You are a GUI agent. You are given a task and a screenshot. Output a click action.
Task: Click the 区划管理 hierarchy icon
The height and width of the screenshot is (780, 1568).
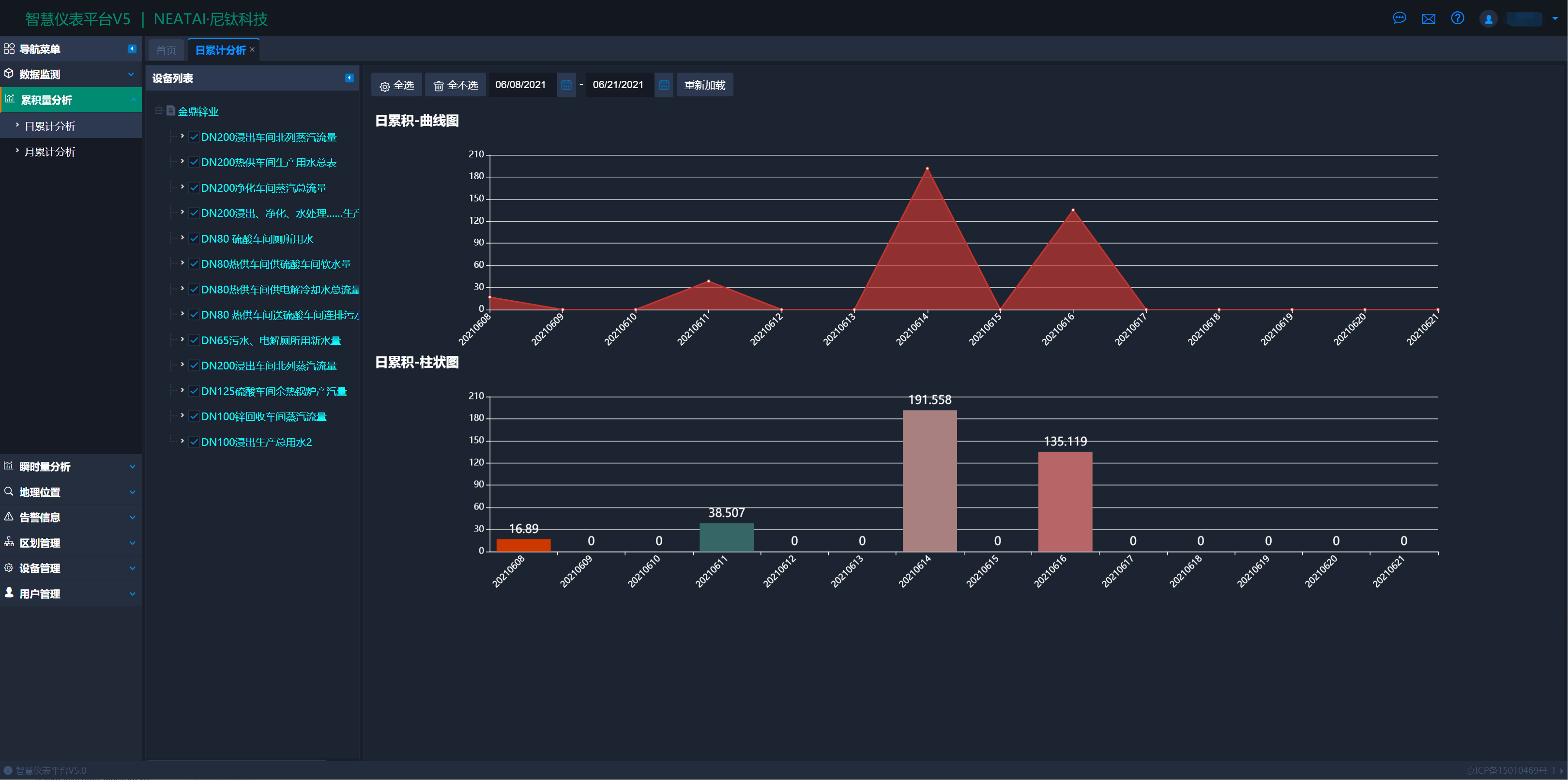tap(9, 542)
